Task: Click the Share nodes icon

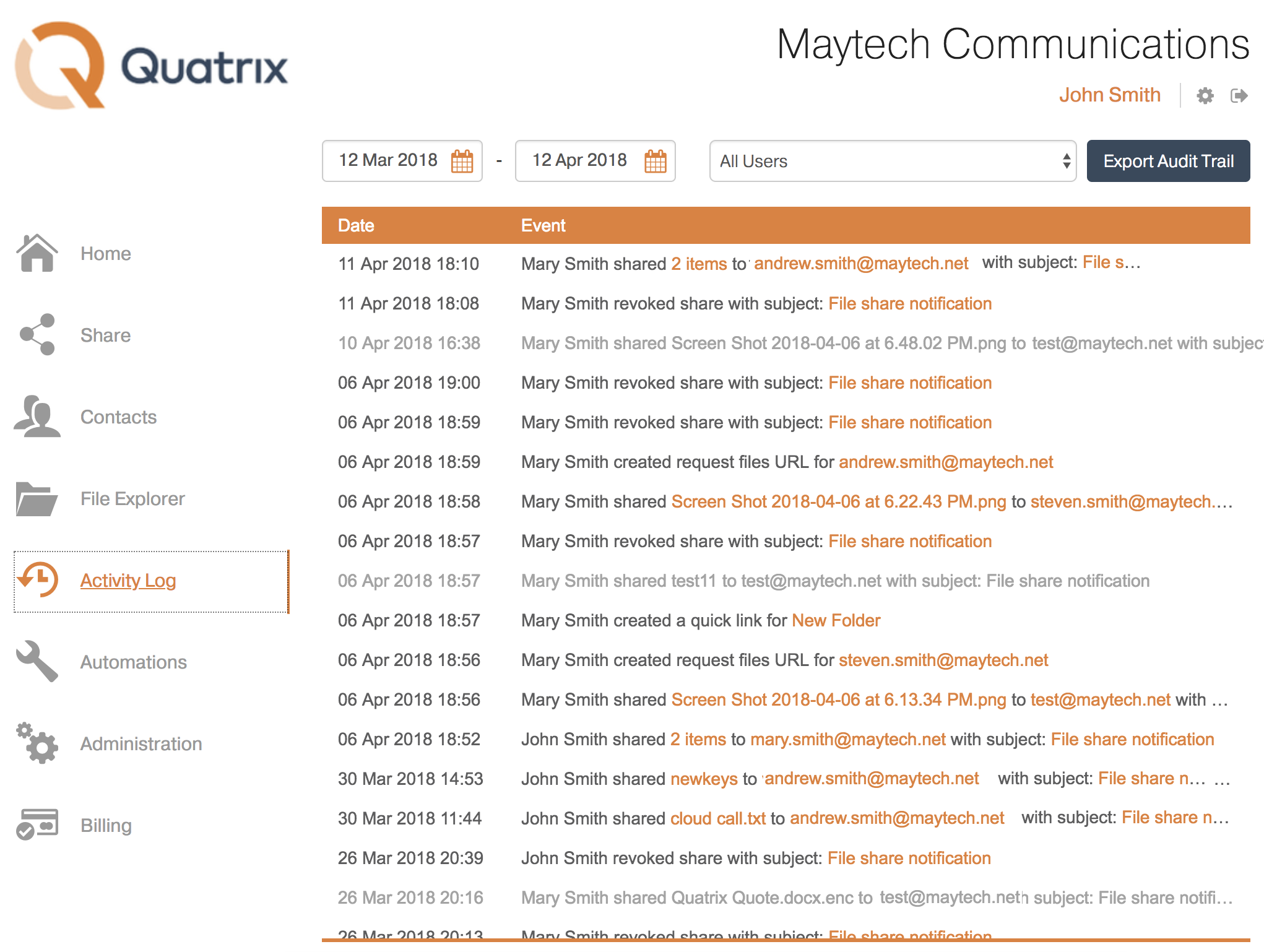Action: (x=37, y=335)
